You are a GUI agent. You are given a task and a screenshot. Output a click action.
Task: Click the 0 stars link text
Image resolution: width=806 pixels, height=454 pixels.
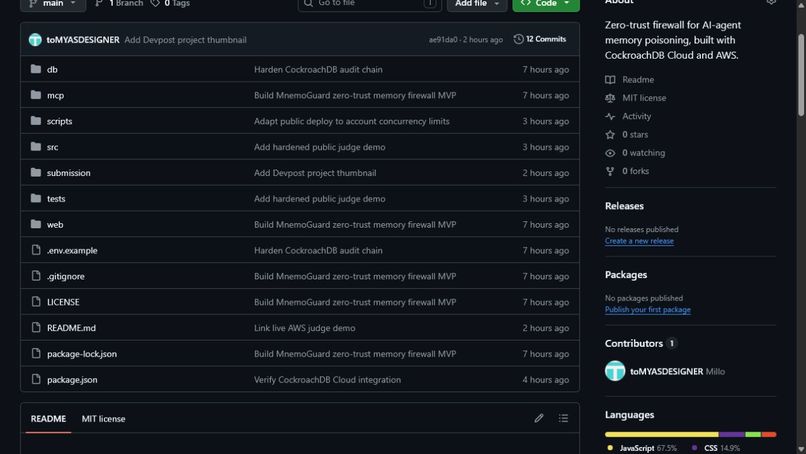[x=635, y=134]
